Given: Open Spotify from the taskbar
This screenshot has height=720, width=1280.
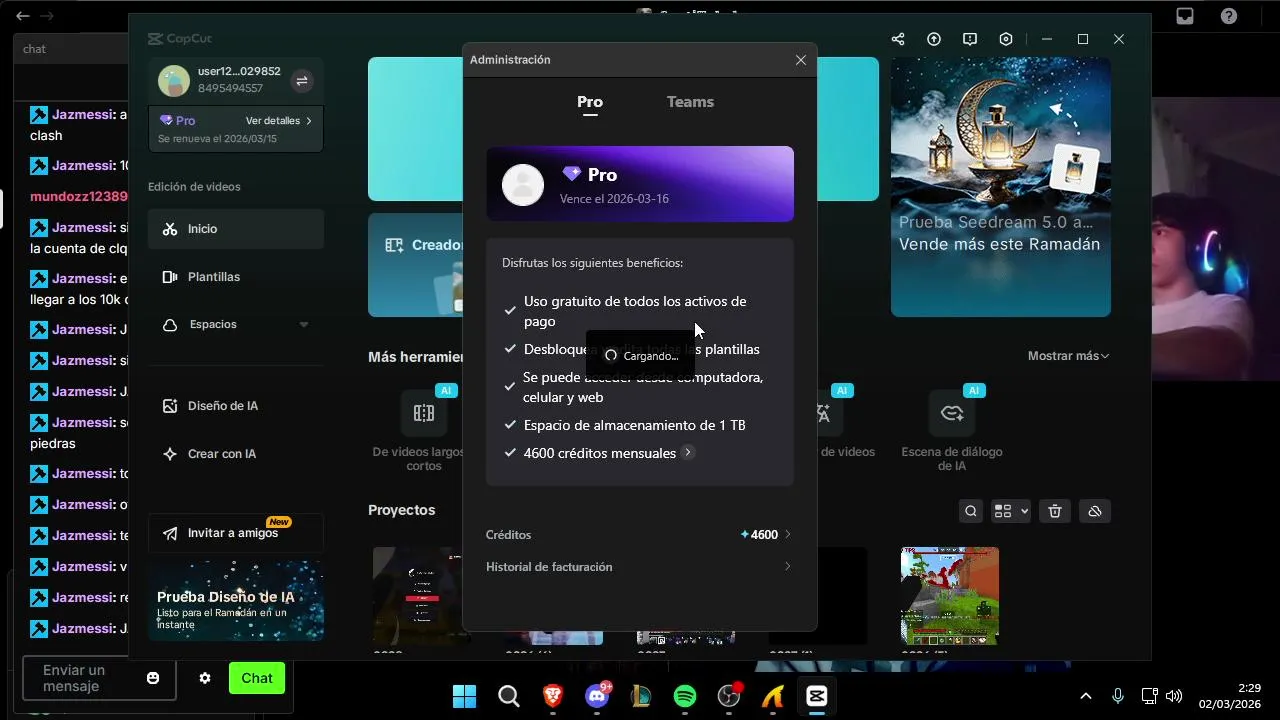Looking at the screenshot, I should tap(685, 696).
